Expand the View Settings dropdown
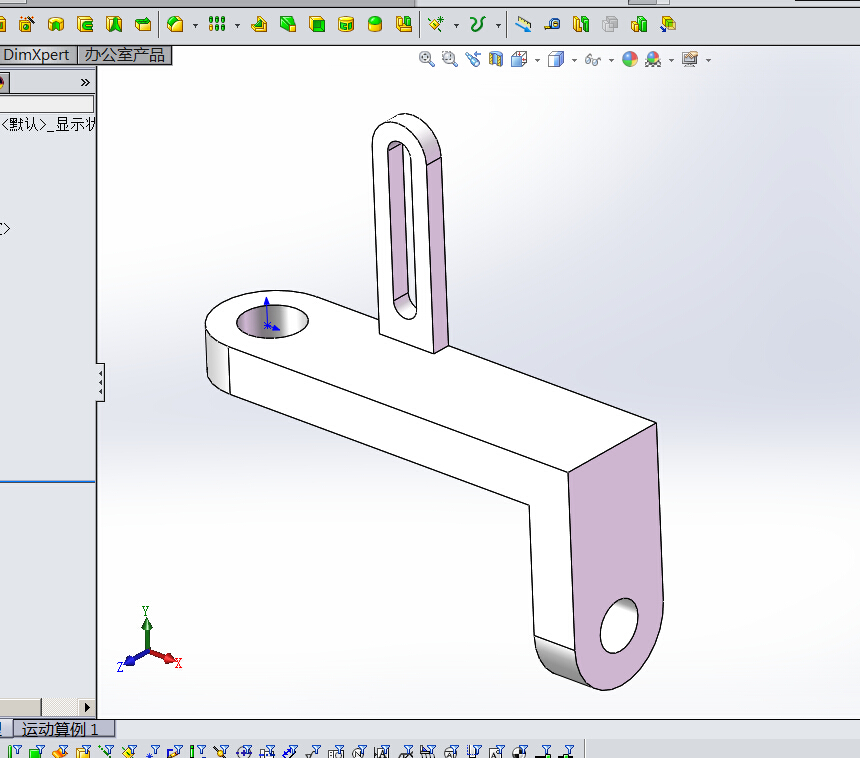 click(709, 60)
